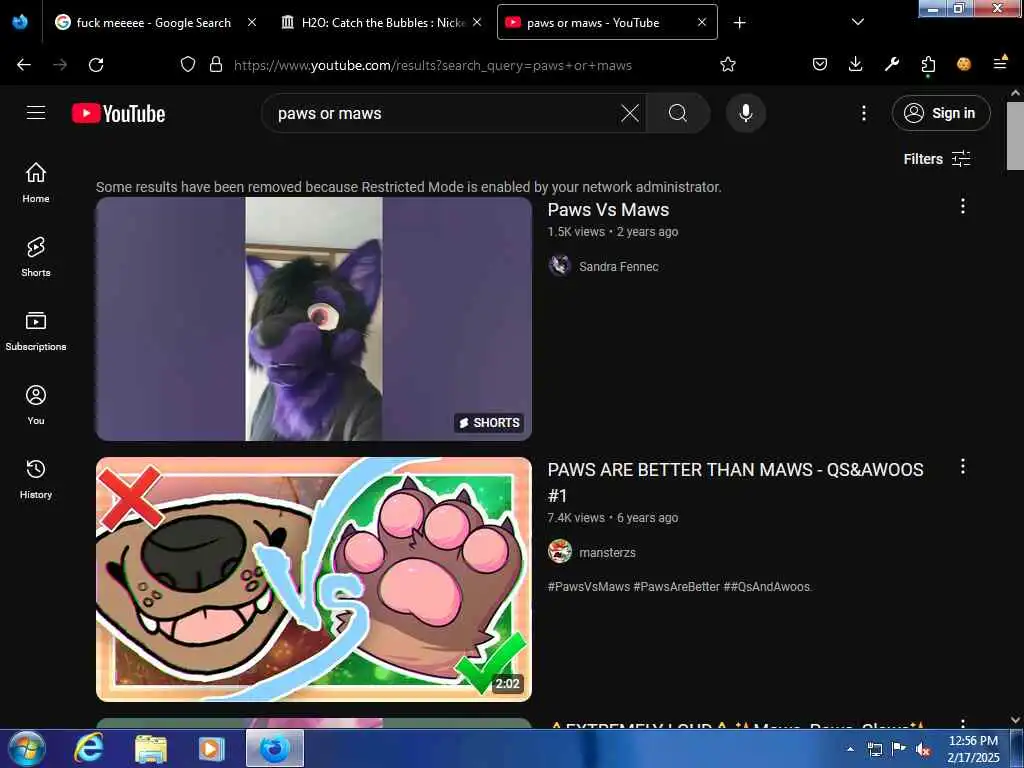
Task: Close the H2O Catch the Bubbles tab
Action: (x=477, y=22)
